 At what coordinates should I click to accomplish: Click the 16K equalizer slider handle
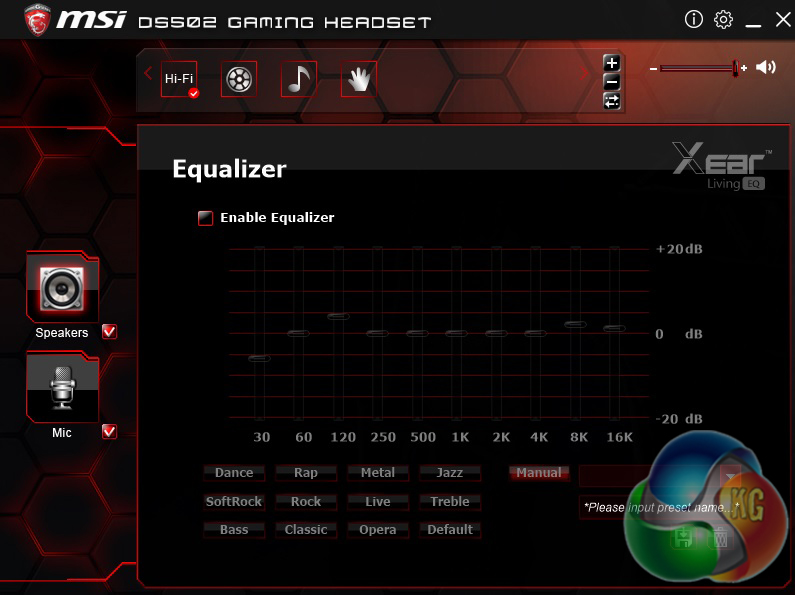click(x=615, y=328)
